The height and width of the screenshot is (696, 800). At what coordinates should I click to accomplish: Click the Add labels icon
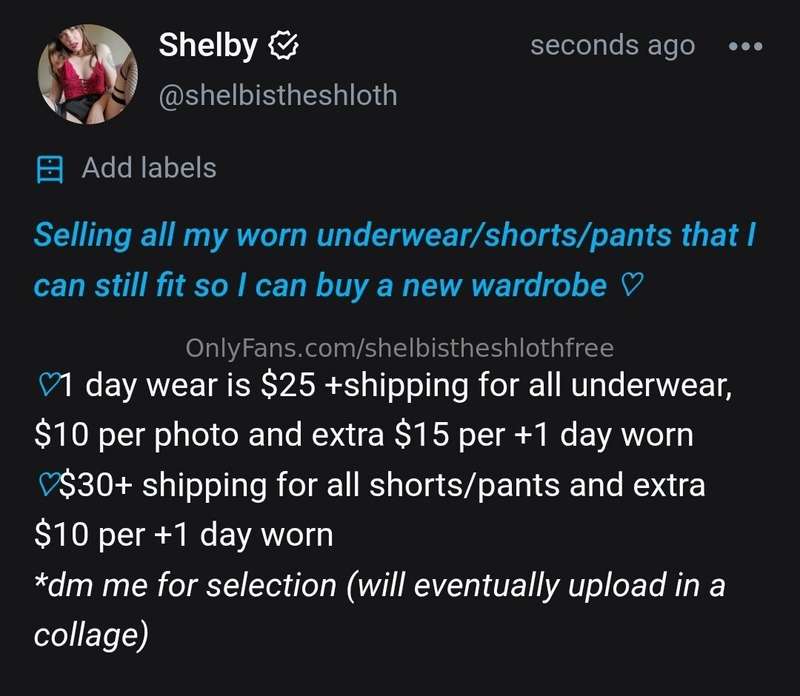click(x=49, y=169)
